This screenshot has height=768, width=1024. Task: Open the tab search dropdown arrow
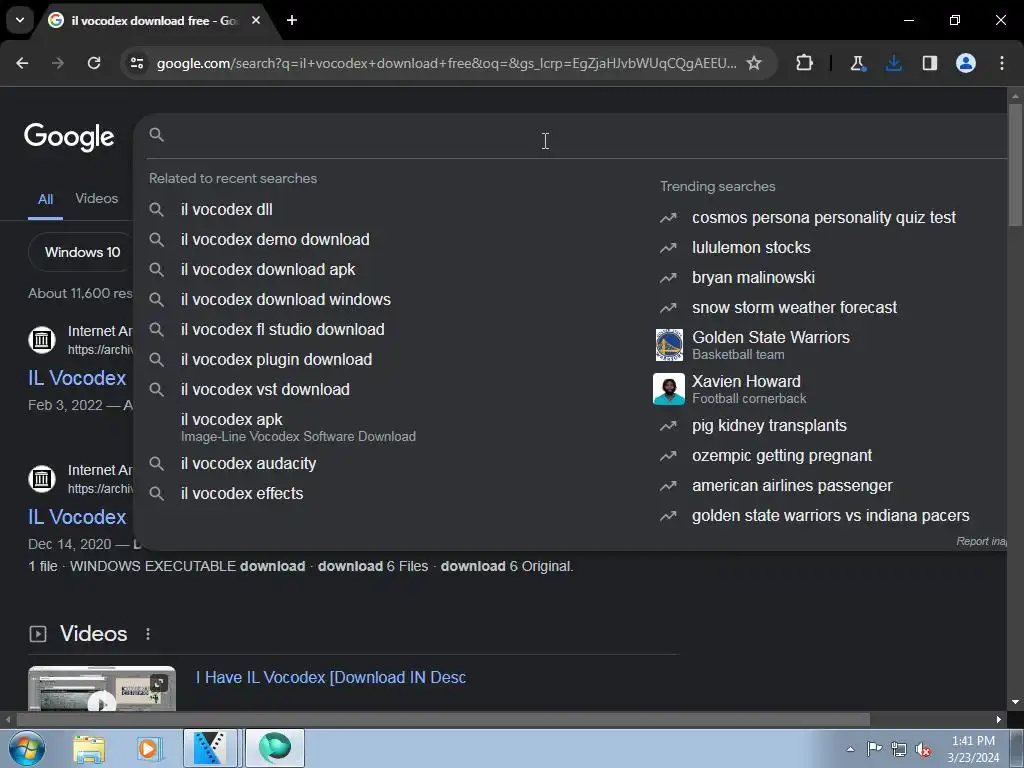[20, 20]
